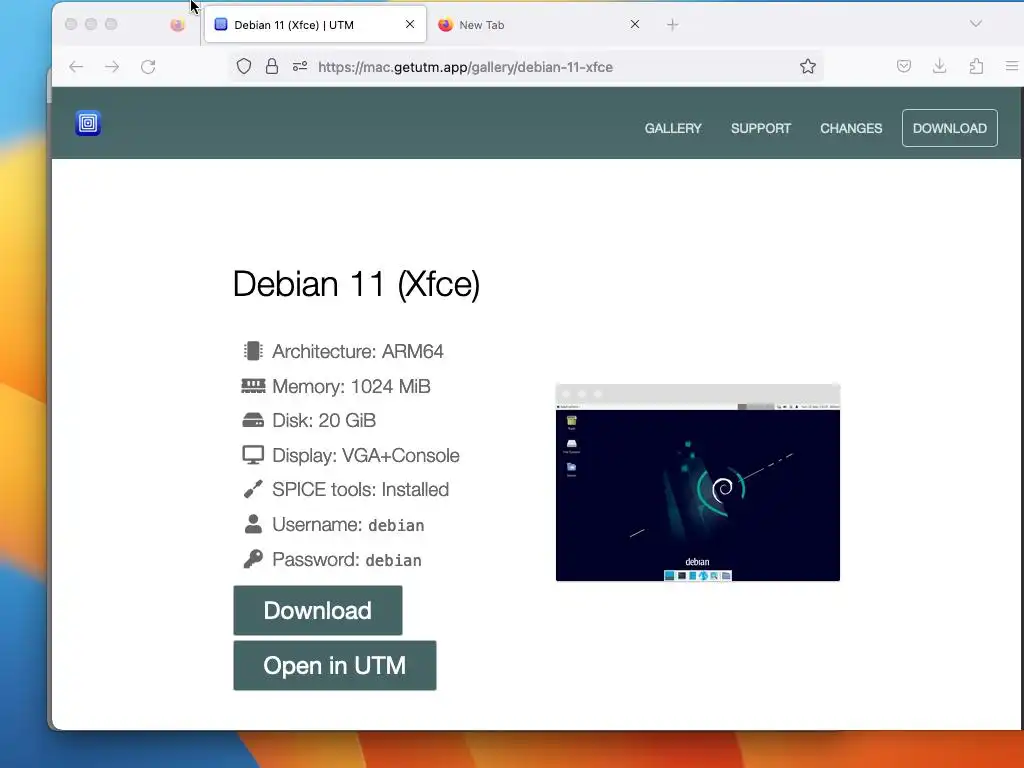Bookmark this page with the star icon
The height and width of the screenshot is (768, 1024).
click(x=808, y=66)
